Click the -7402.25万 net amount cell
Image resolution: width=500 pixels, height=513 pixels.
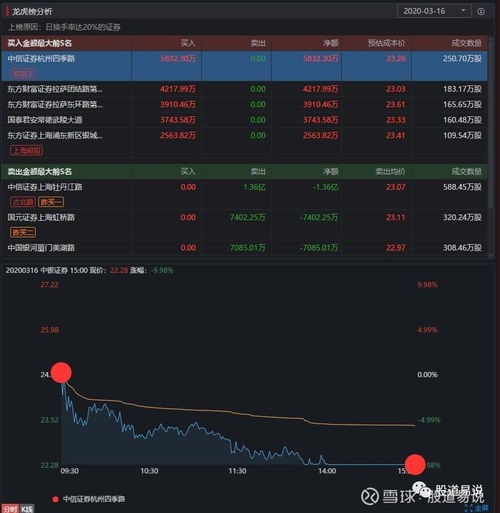pyautogui.click(x=319, y=217)
